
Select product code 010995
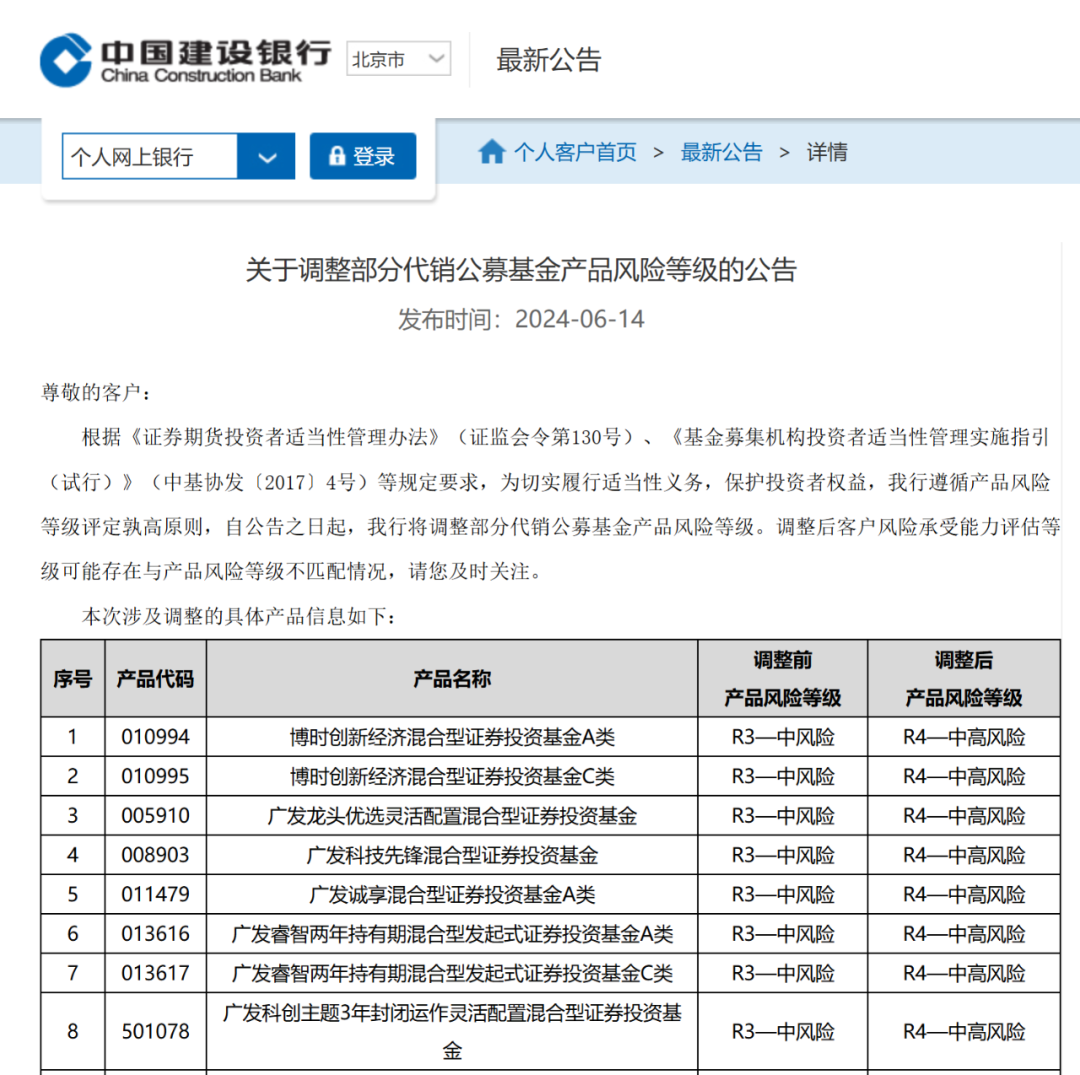click(156, 776)
